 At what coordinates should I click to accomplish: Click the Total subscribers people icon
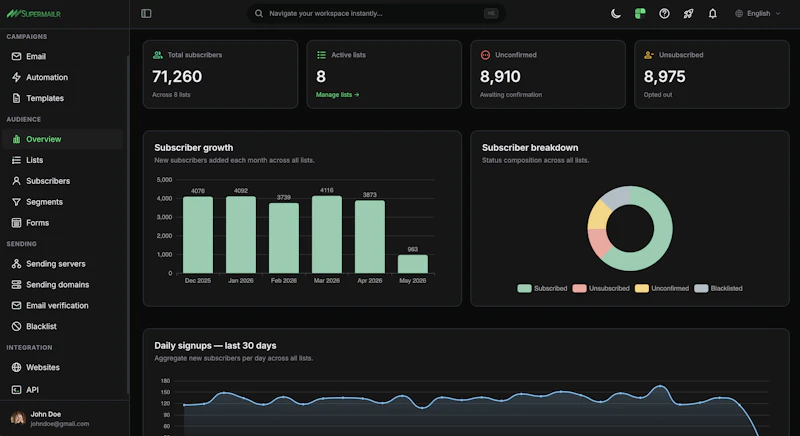[x=158, y=55]
